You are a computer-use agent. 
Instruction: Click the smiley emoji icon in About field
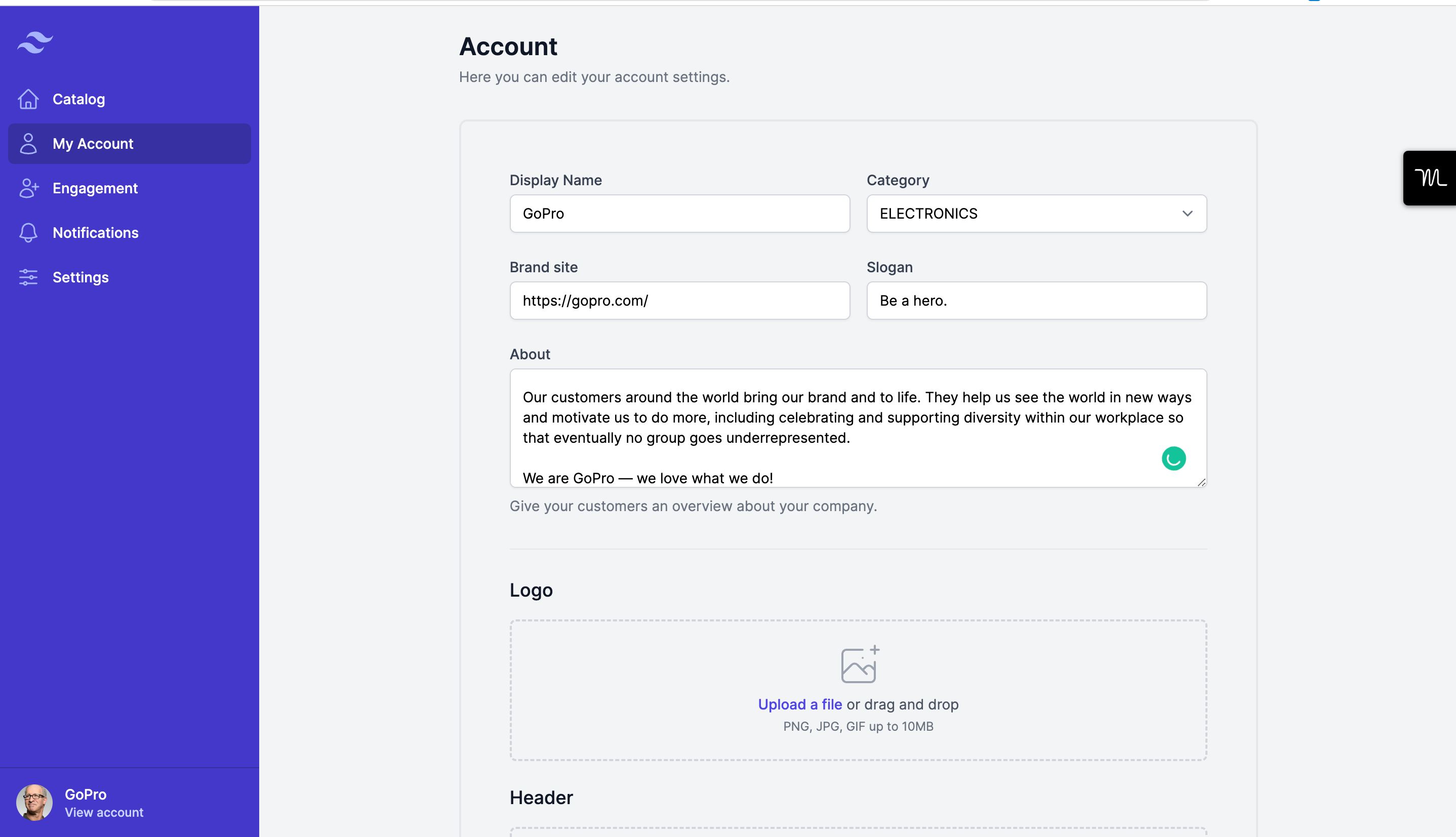point(1173,458)
